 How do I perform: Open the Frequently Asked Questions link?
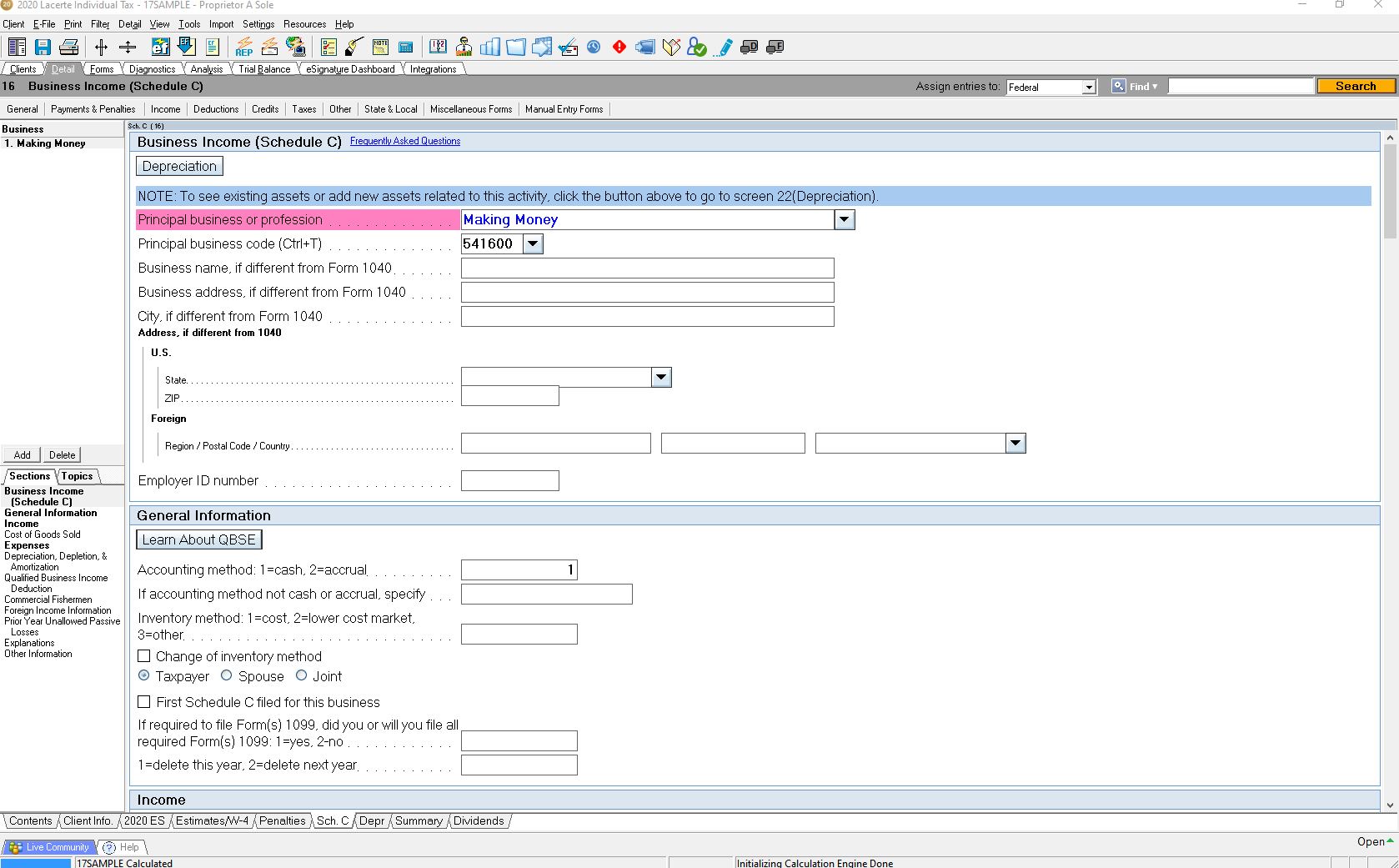pos(404,141)
